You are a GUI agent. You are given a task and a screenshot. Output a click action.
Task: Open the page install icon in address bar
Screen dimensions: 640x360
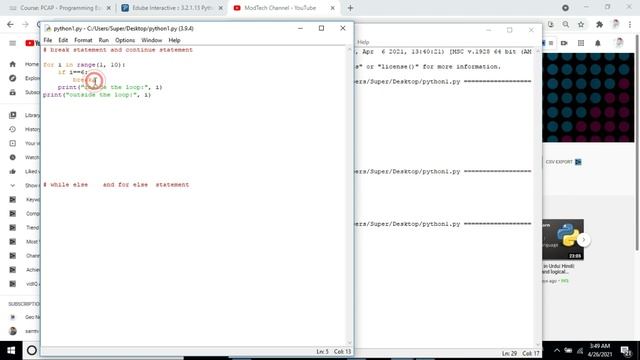[551, 24]
